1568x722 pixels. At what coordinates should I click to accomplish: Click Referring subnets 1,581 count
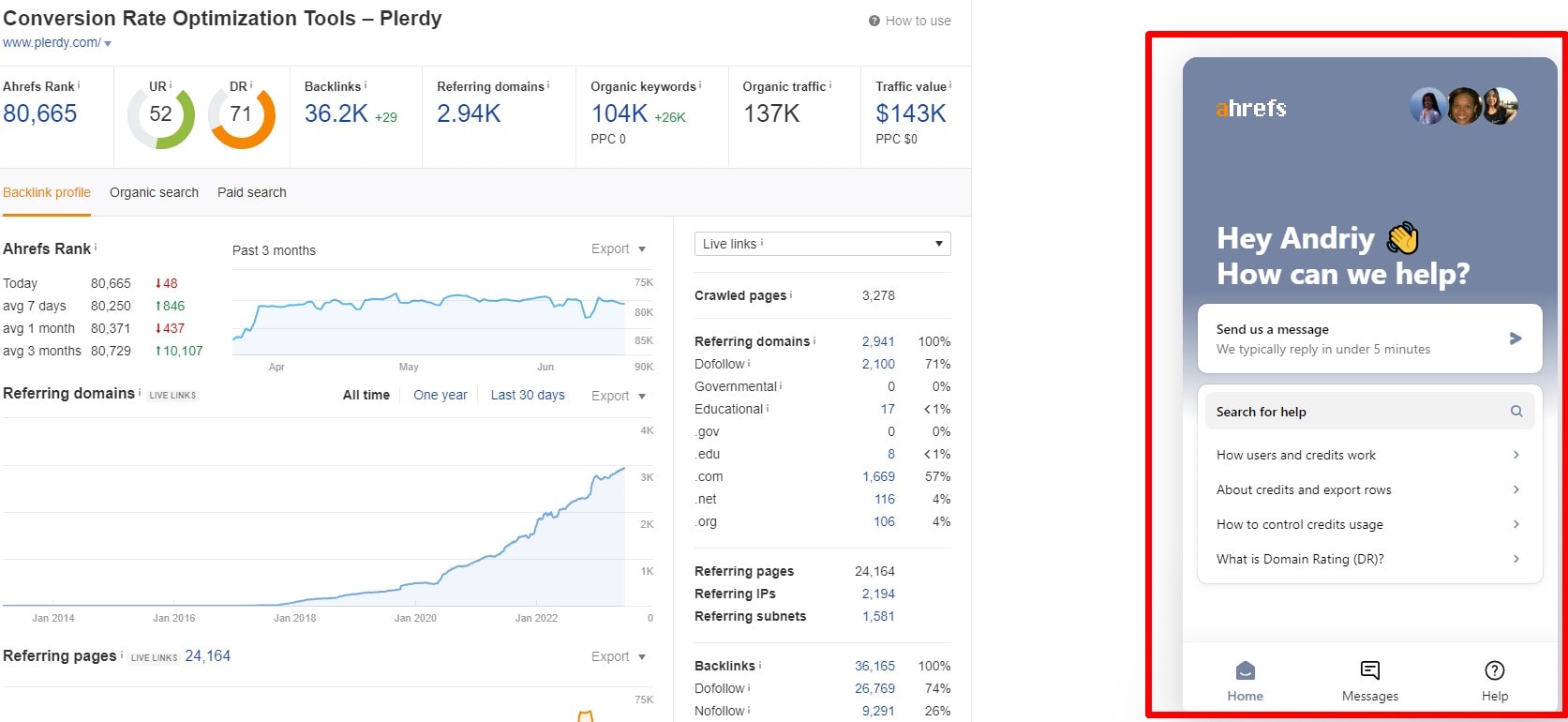(878, 616)
